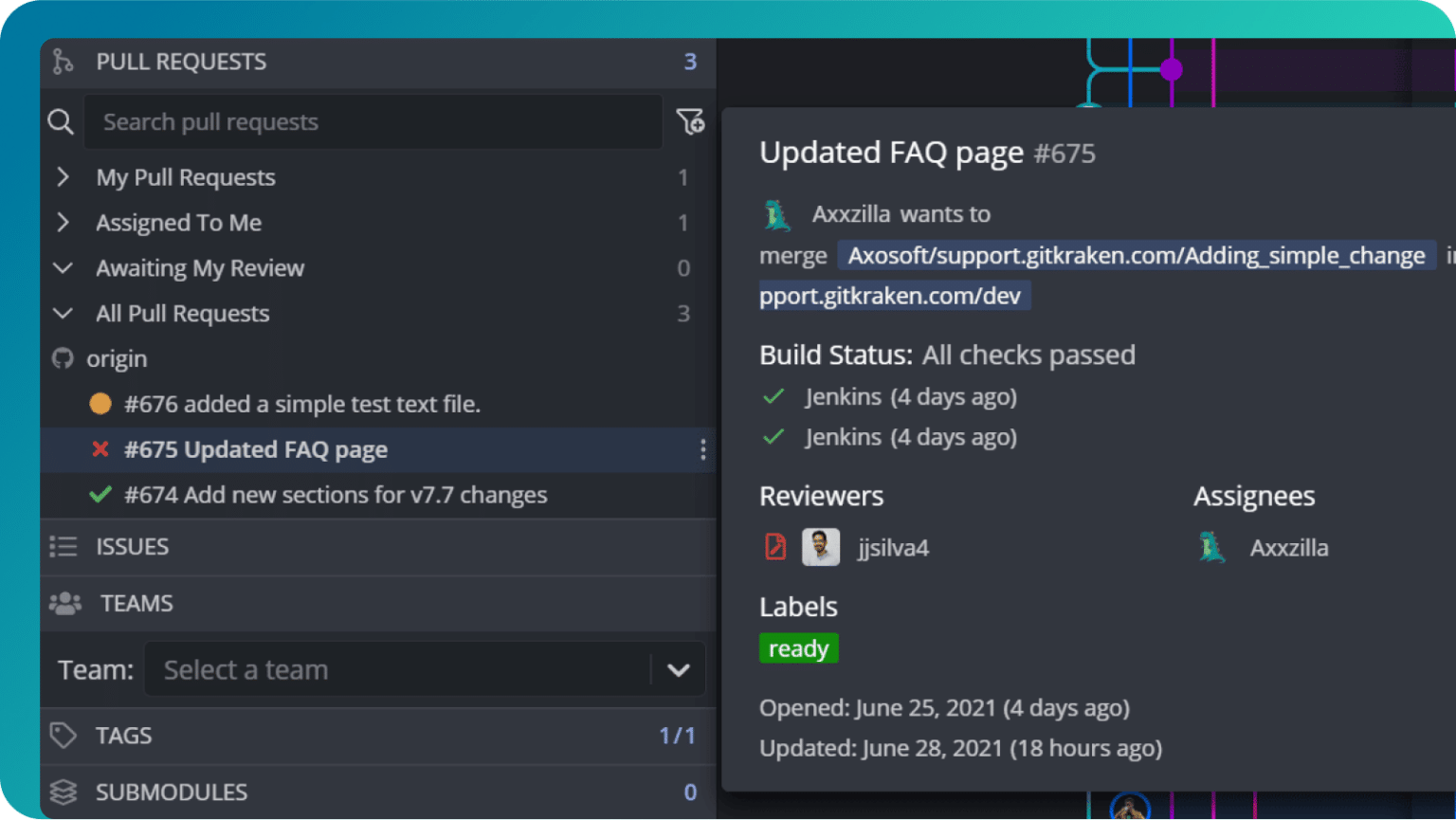Screen dimensions: 1456x820
Task: Open the SUBMODULES panel
Action: 377,792
